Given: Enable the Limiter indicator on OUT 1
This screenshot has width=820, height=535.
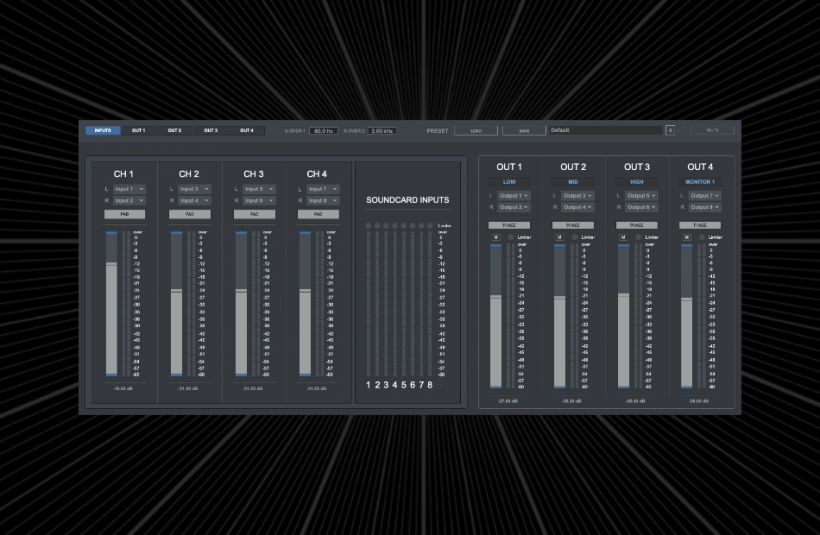Looking at the screenshot, I should (x=511, y=237).
